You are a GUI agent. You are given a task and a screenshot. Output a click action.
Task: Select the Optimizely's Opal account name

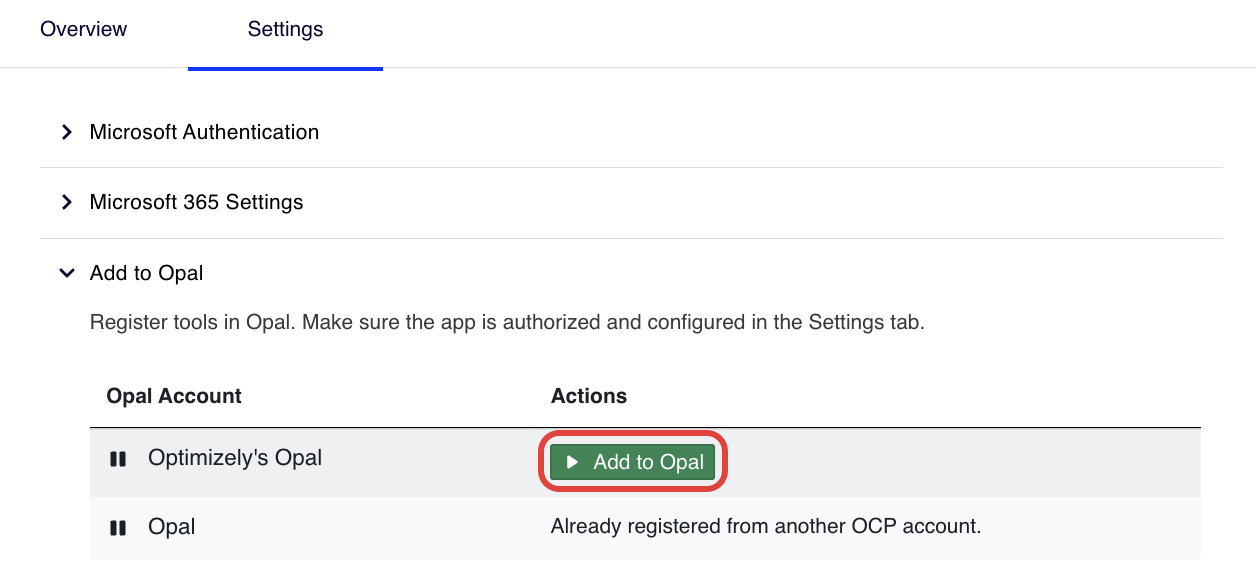point(235,458)
